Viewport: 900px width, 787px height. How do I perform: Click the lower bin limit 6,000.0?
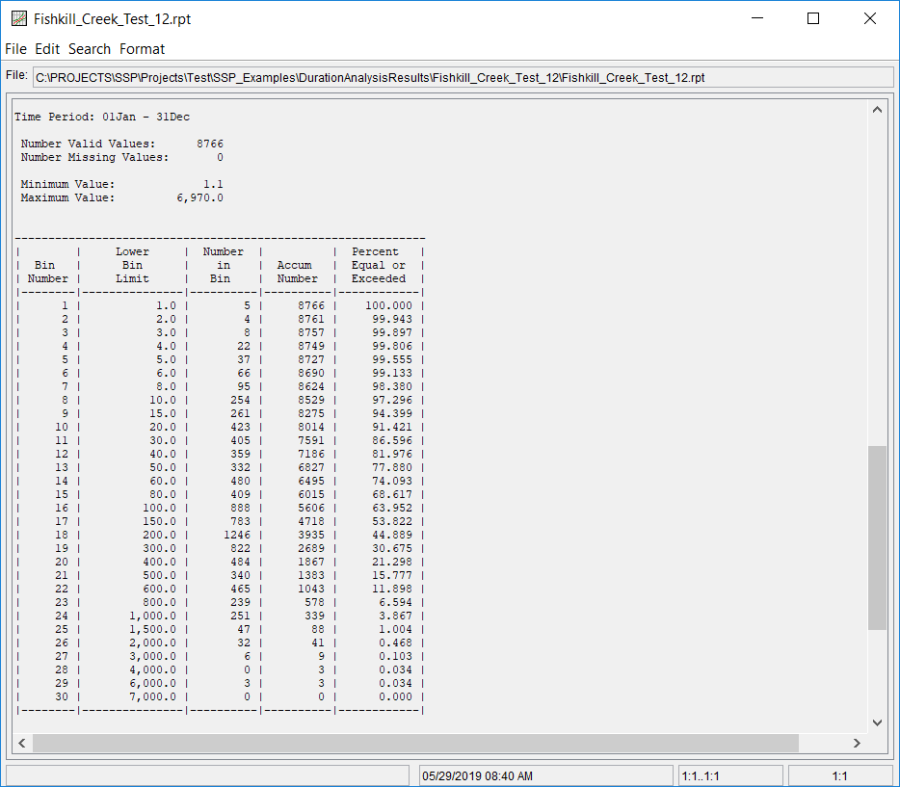153,684
